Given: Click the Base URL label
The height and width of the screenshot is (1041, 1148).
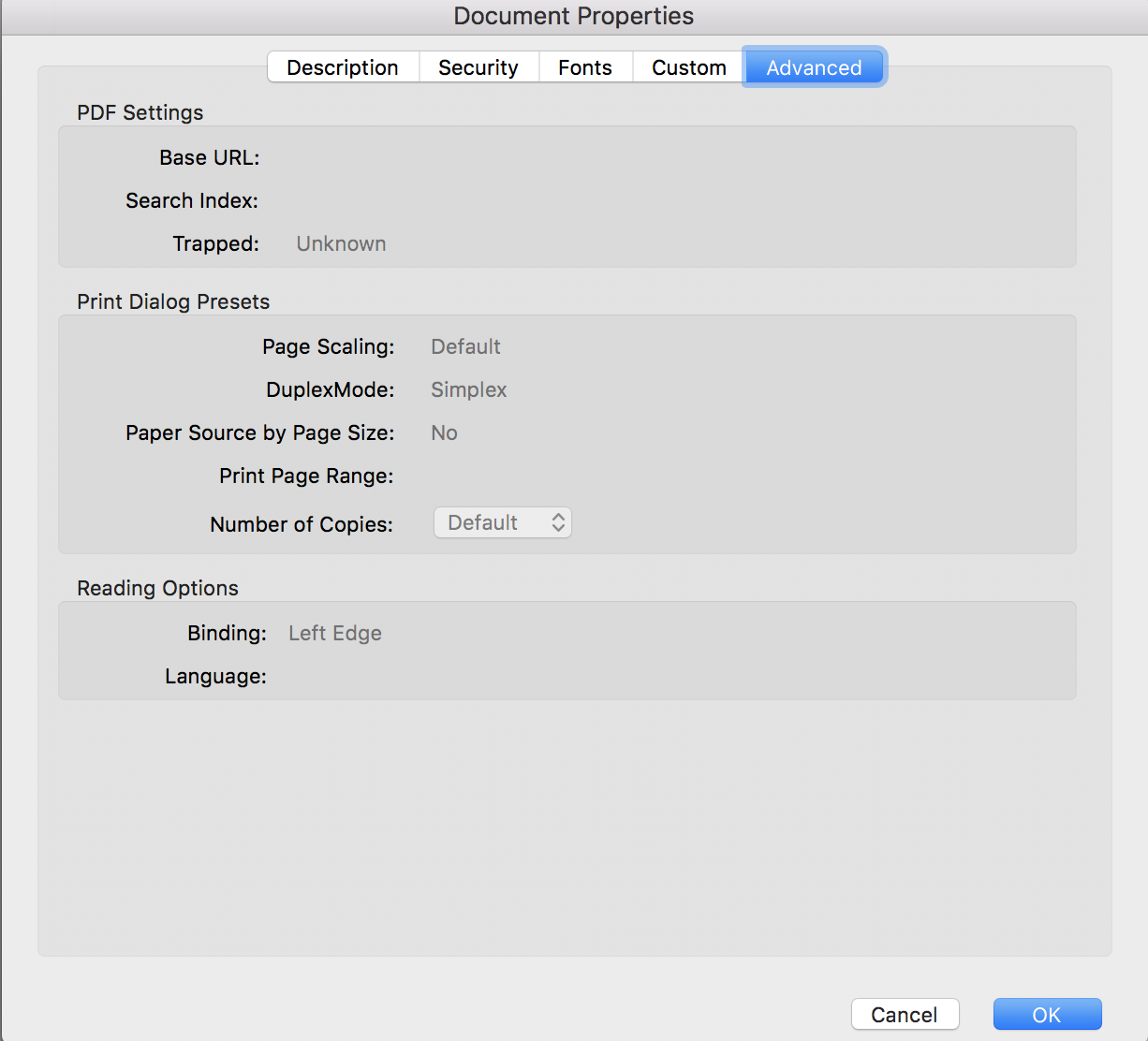Looking at the screenshot, I should pyautogui.click(x=210, y=157).
